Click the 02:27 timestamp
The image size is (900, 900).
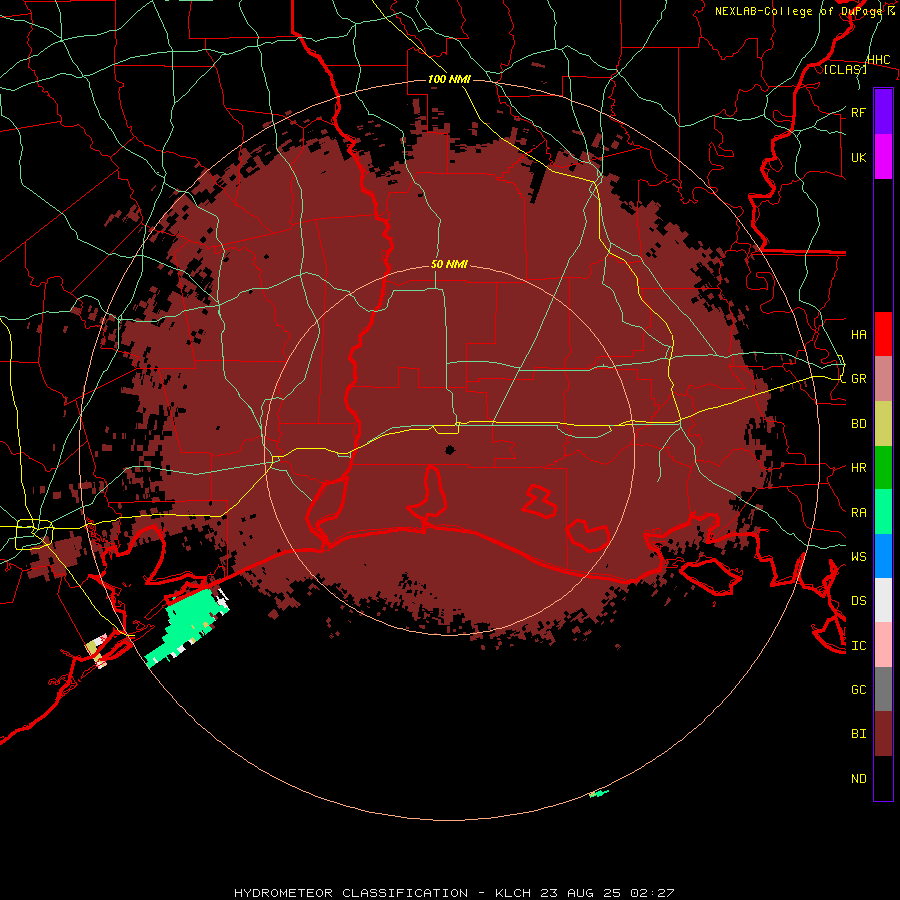click(652, 893)
